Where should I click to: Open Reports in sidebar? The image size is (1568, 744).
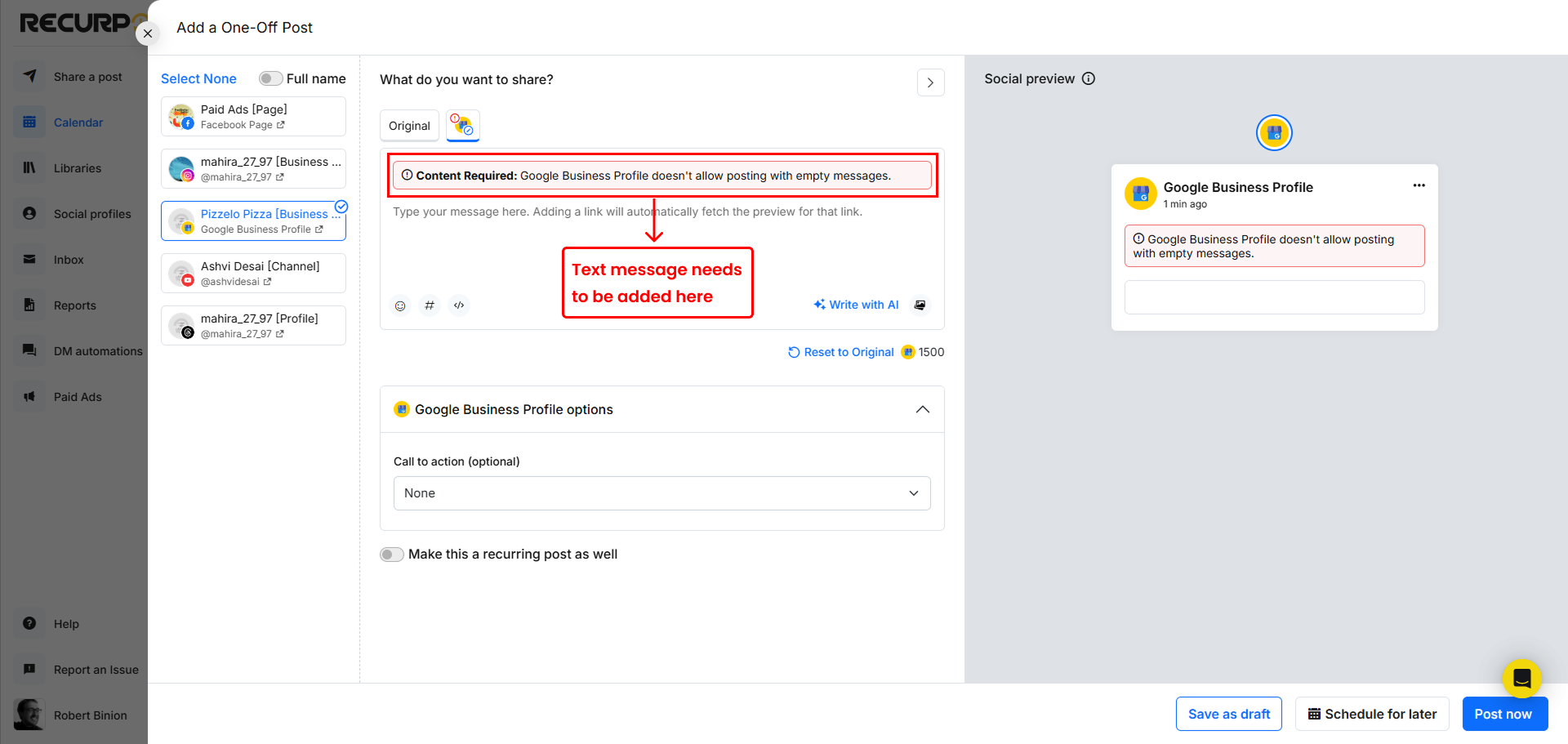[x=73, y=305]
